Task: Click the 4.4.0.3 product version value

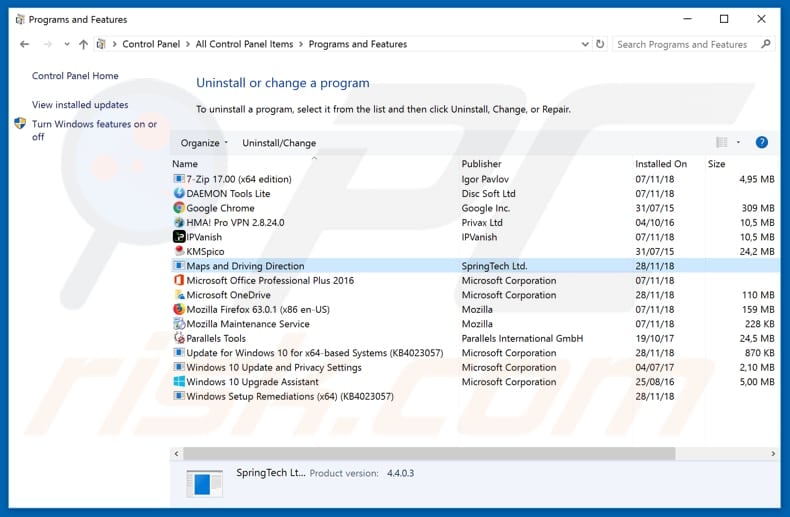Action: (401, 473)
